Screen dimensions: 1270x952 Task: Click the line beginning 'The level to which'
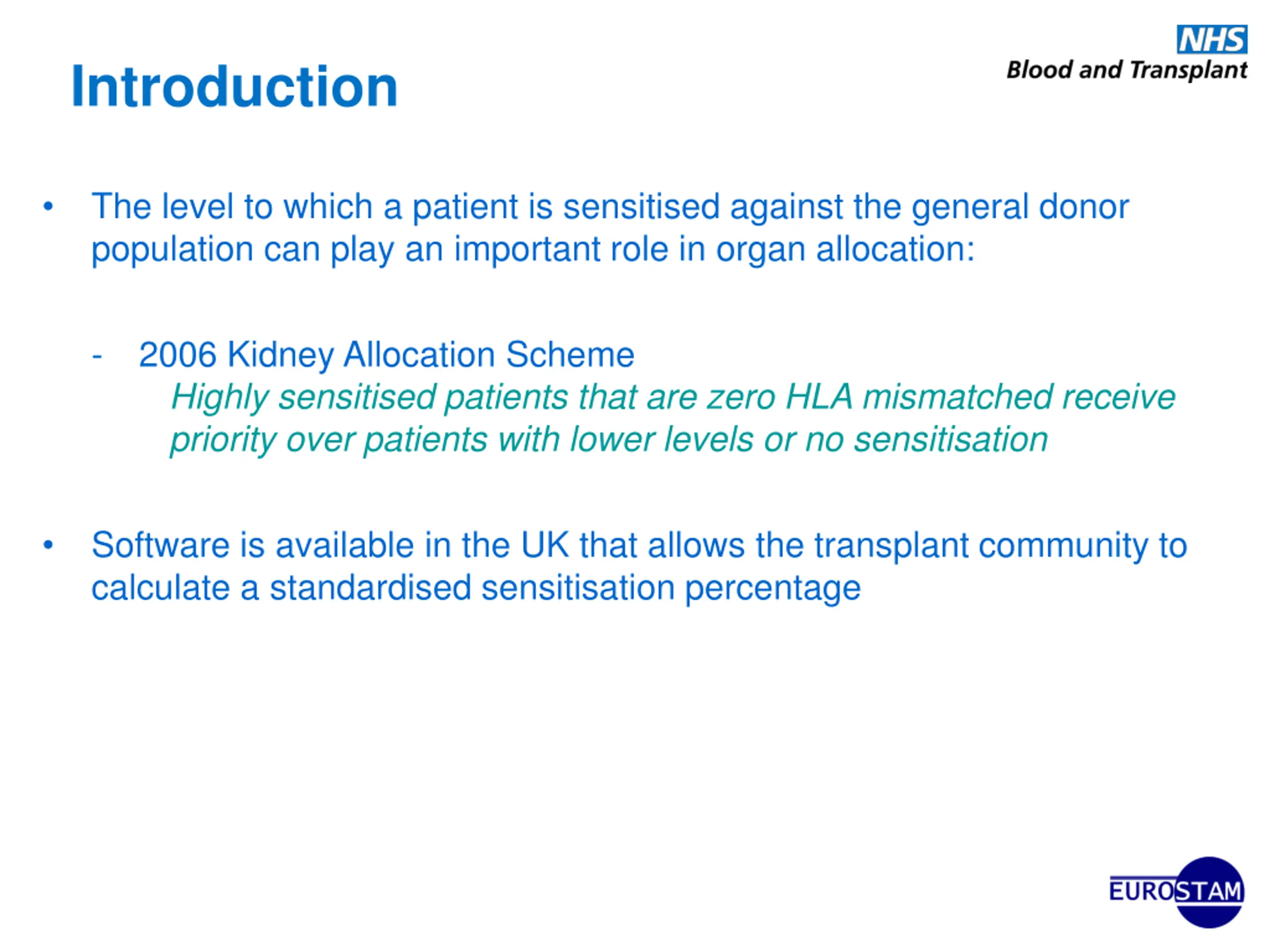610,207
